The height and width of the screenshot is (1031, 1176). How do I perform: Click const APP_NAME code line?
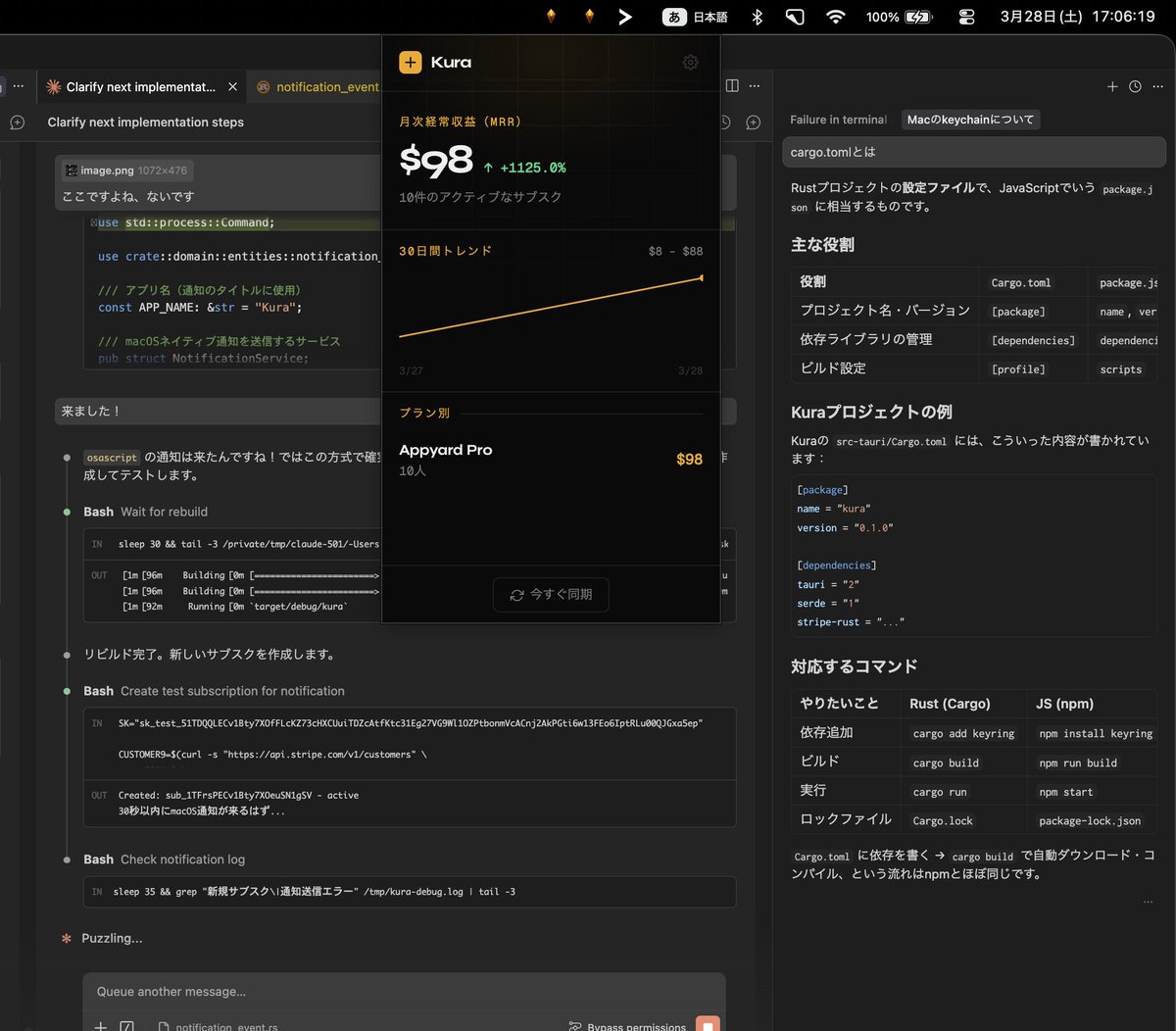200,307
